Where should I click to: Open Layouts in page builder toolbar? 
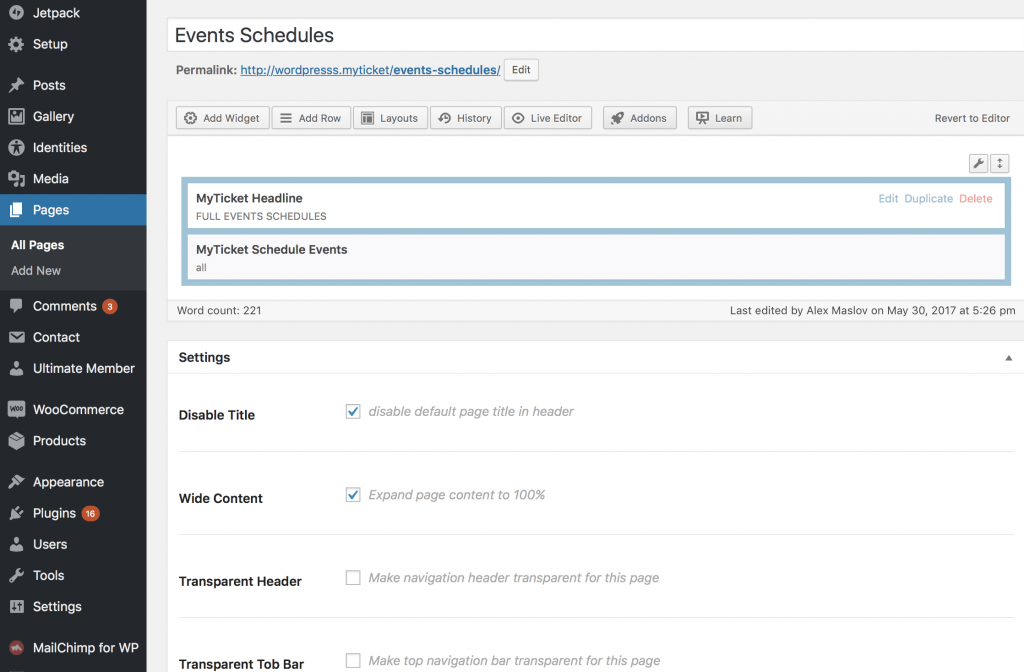pyautogui.click(x=390, y=118)
